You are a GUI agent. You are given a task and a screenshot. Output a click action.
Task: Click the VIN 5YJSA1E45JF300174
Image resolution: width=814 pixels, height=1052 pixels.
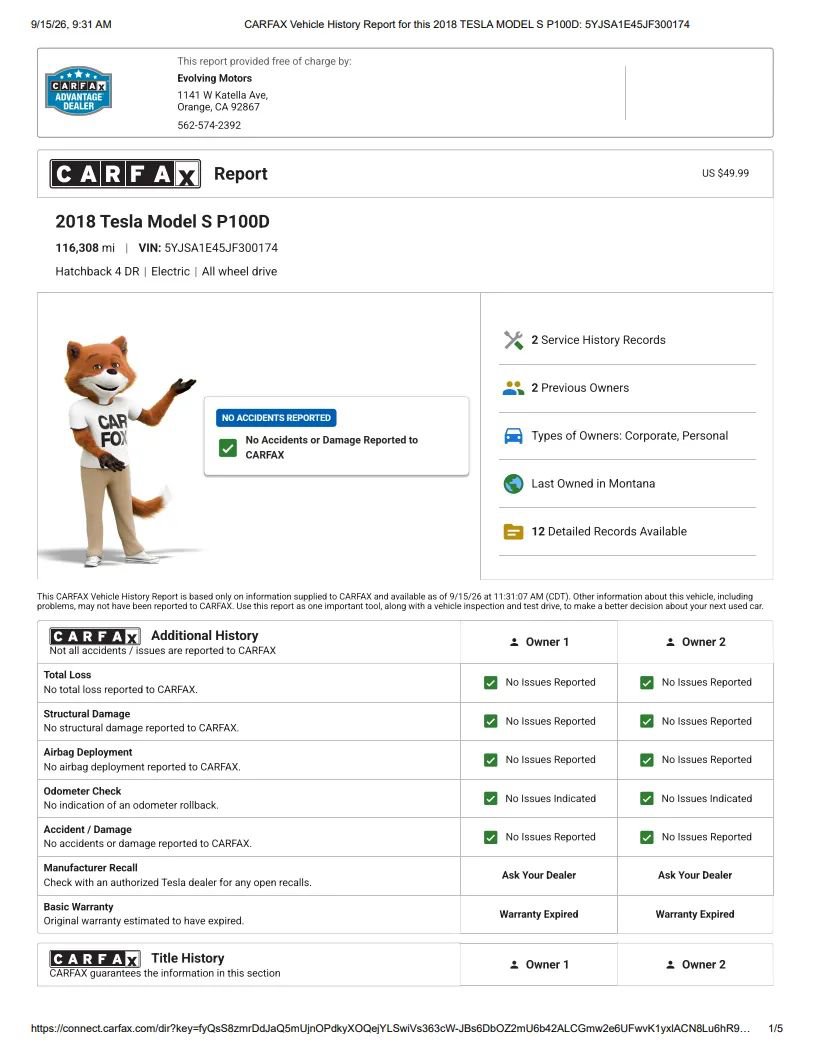(208, 248)
